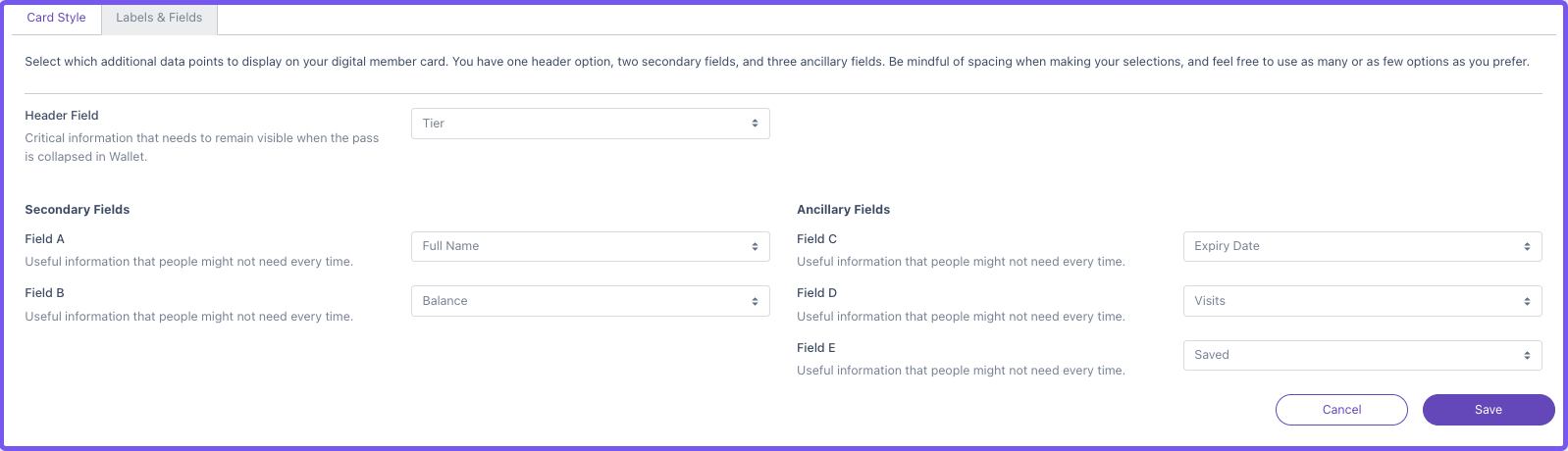This screenshot has width=1568, height=451.
Task: Click the Ancillary Fields heading
Action: coord(844,210)
